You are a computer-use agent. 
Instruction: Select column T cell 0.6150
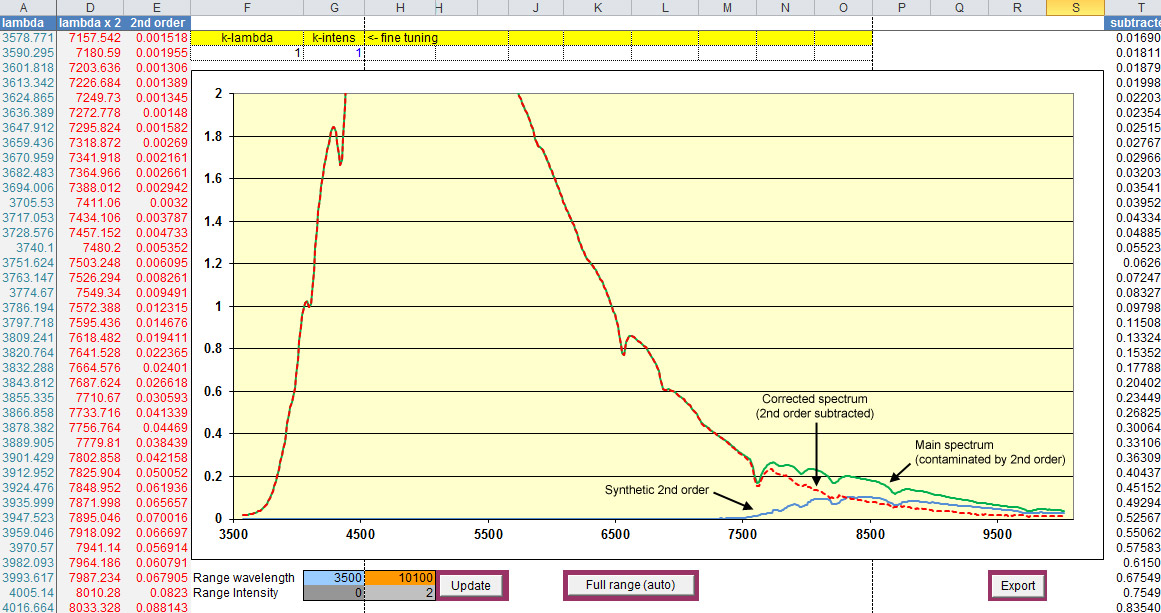tap(1132, 562)
